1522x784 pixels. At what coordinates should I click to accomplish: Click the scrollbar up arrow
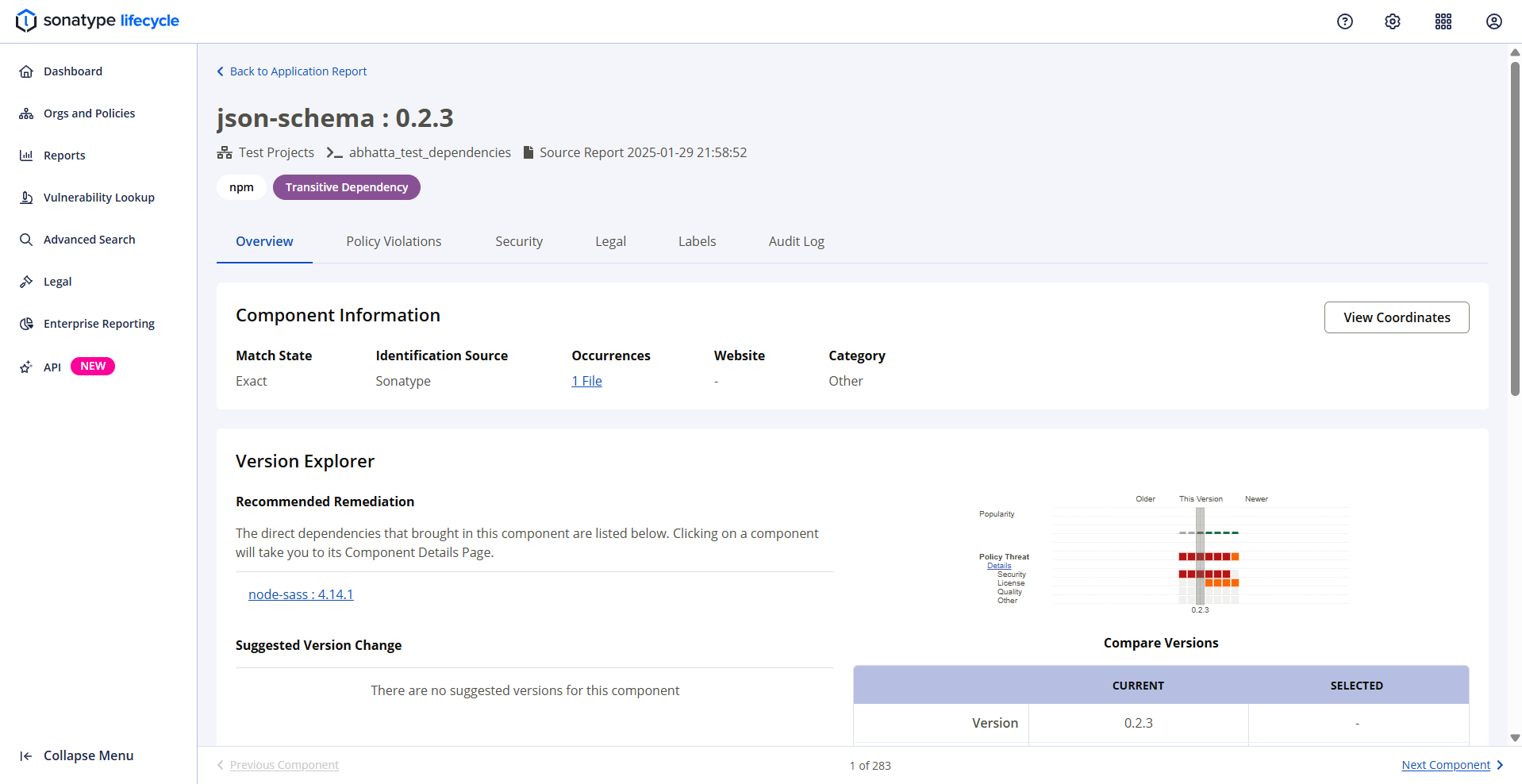(x=1515, y=52)
